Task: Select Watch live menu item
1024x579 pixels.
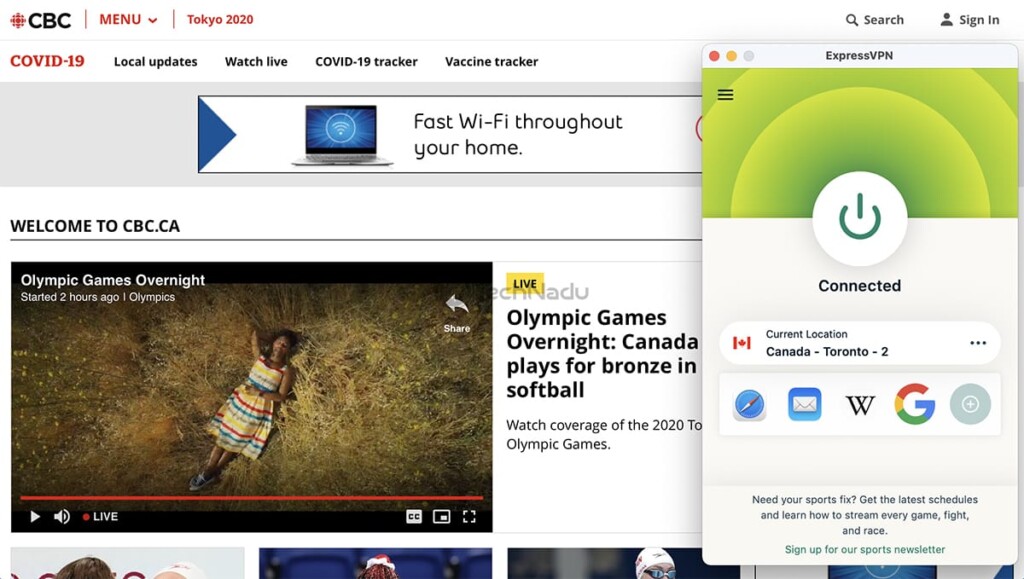Action: (x=256, y=61)
